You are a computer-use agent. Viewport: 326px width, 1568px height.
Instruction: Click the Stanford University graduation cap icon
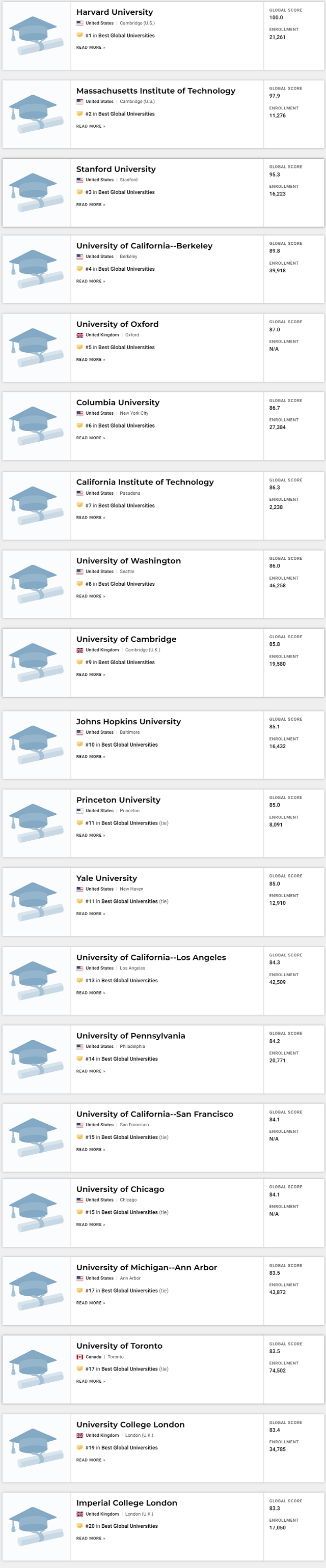37,192
